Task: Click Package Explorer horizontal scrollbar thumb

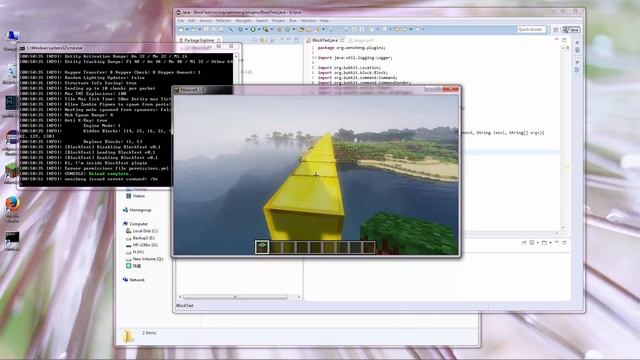Action: pos(235,297)
